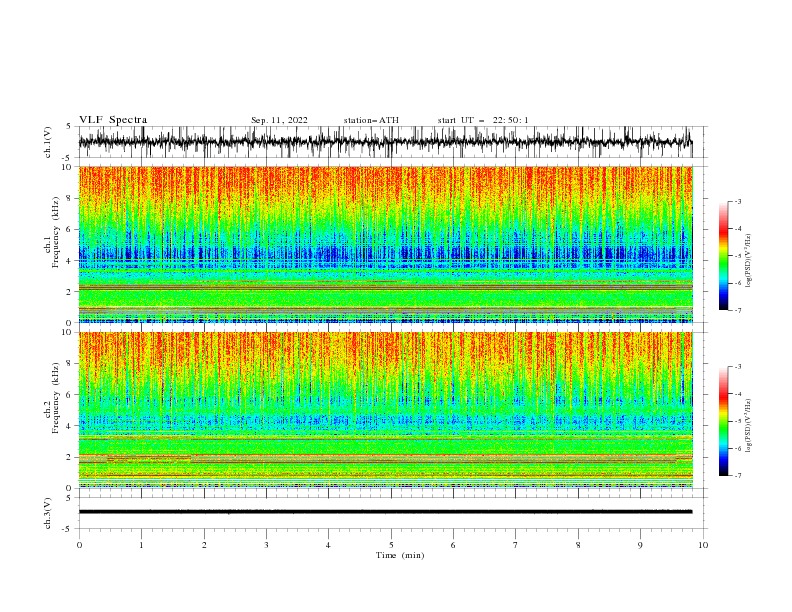Image resolution: width=792 pixels, height=612 pixels.
Task: Click the "station=ATH" label
Action: (x=371, y=120)
